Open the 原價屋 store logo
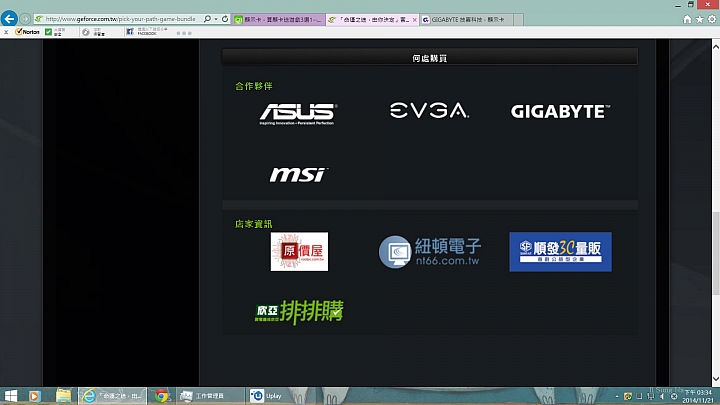Viewport: 720px width, 405px height. click(299, 252)
